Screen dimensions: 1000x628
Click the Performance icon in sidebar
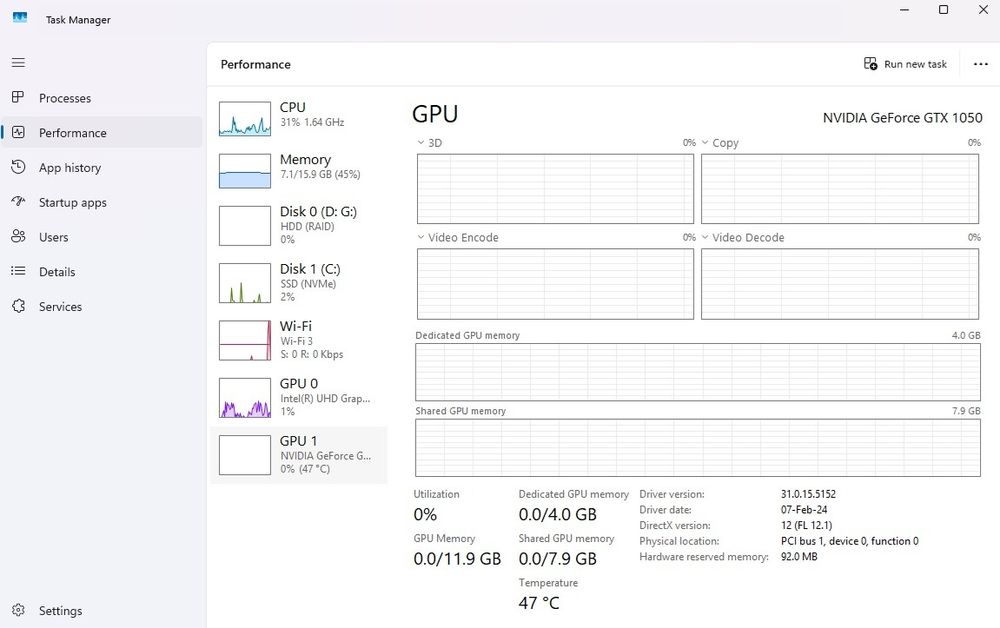point(18,133)
